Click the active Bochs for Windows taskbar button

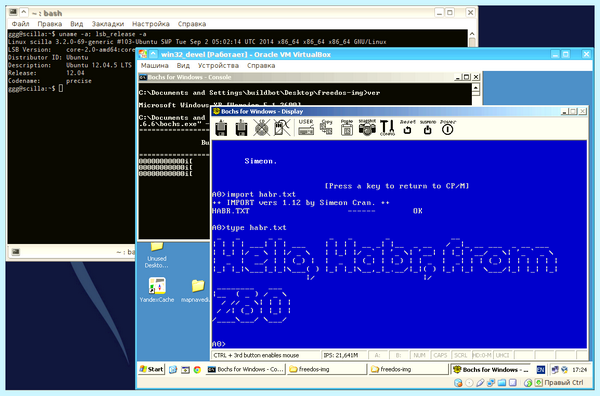tap(490, 370)
